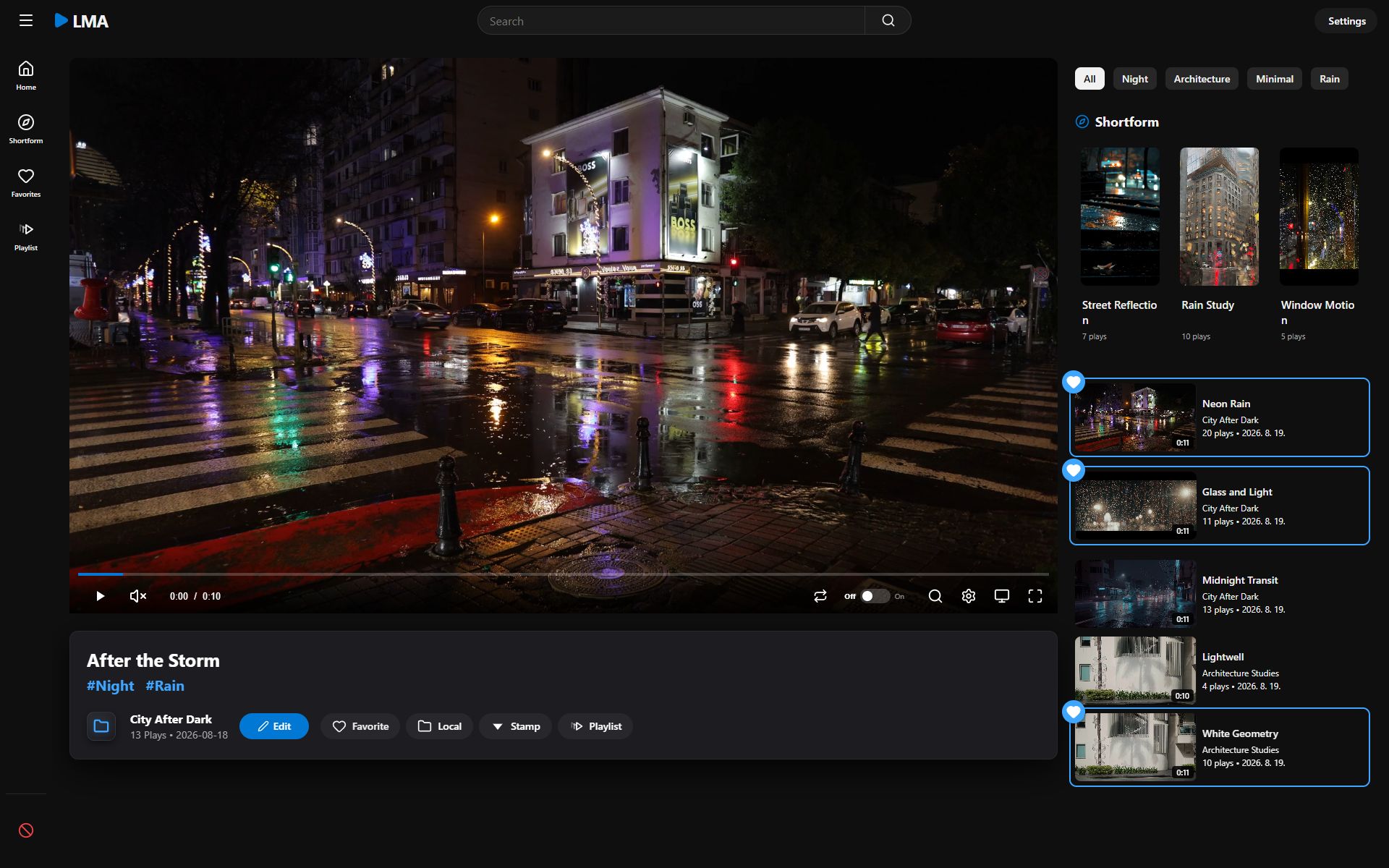The image size is (1389, 868).
Task: Open the White Geometry thumbnail
Action: (x=1135, y=747)
